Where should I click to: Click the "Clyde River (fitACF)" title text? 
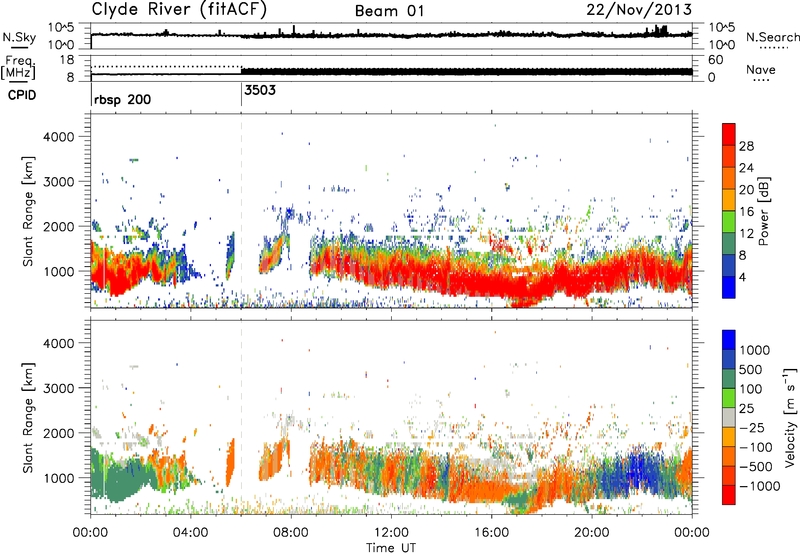tap(179, 9)
